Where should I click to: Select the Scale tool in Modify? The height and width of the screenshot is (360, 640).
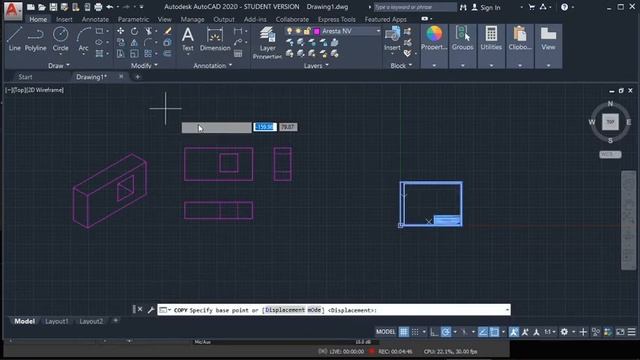point(134,53)
